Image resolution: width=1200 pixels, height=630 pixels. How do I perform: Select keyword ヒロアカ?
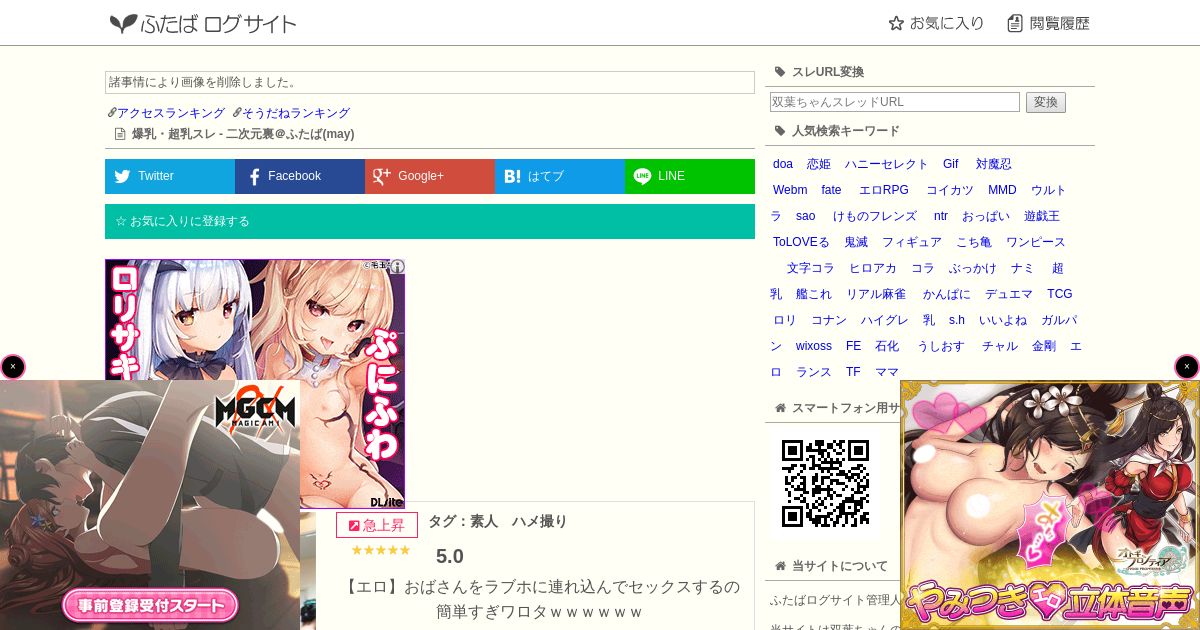873,268
